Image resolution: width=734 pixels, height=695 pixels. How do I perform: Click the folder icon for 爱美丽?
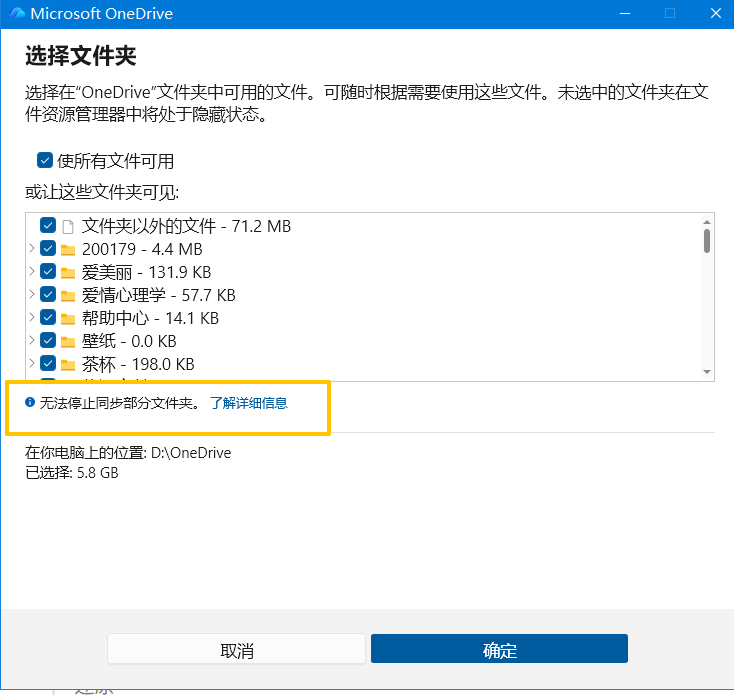68,273
